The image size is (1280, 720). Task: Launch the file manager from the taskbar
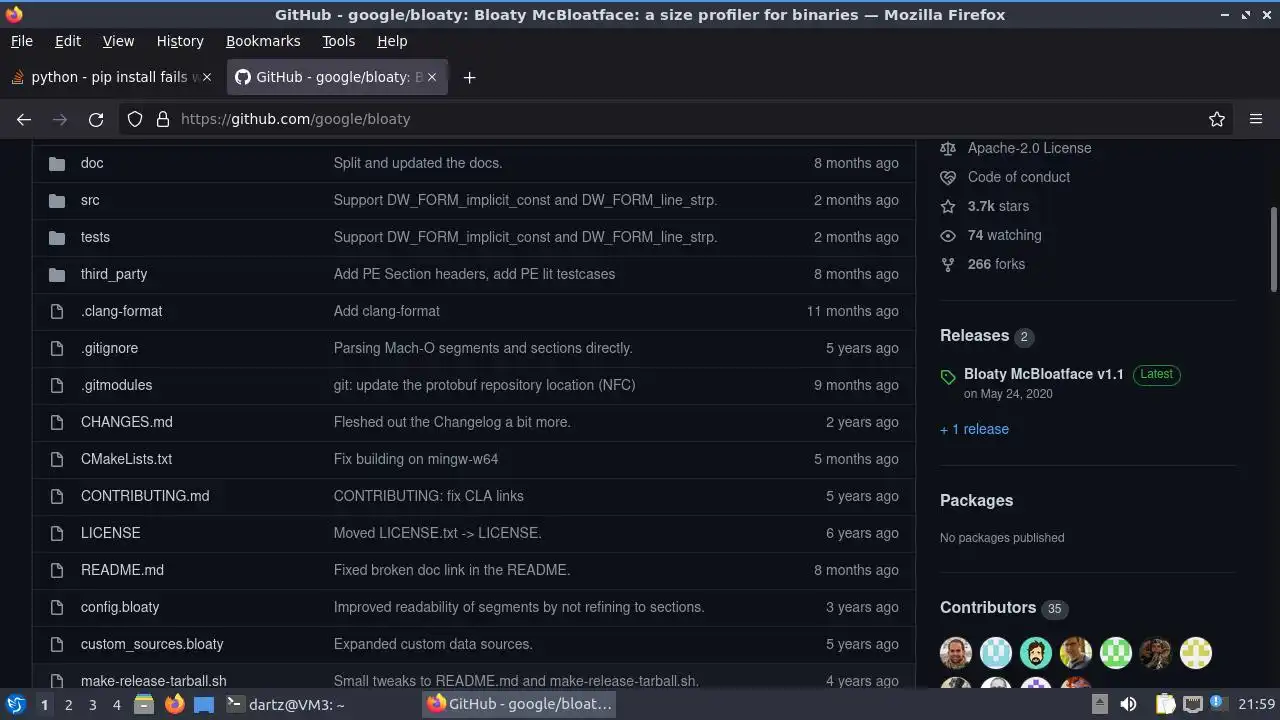(x=144, y=704)
